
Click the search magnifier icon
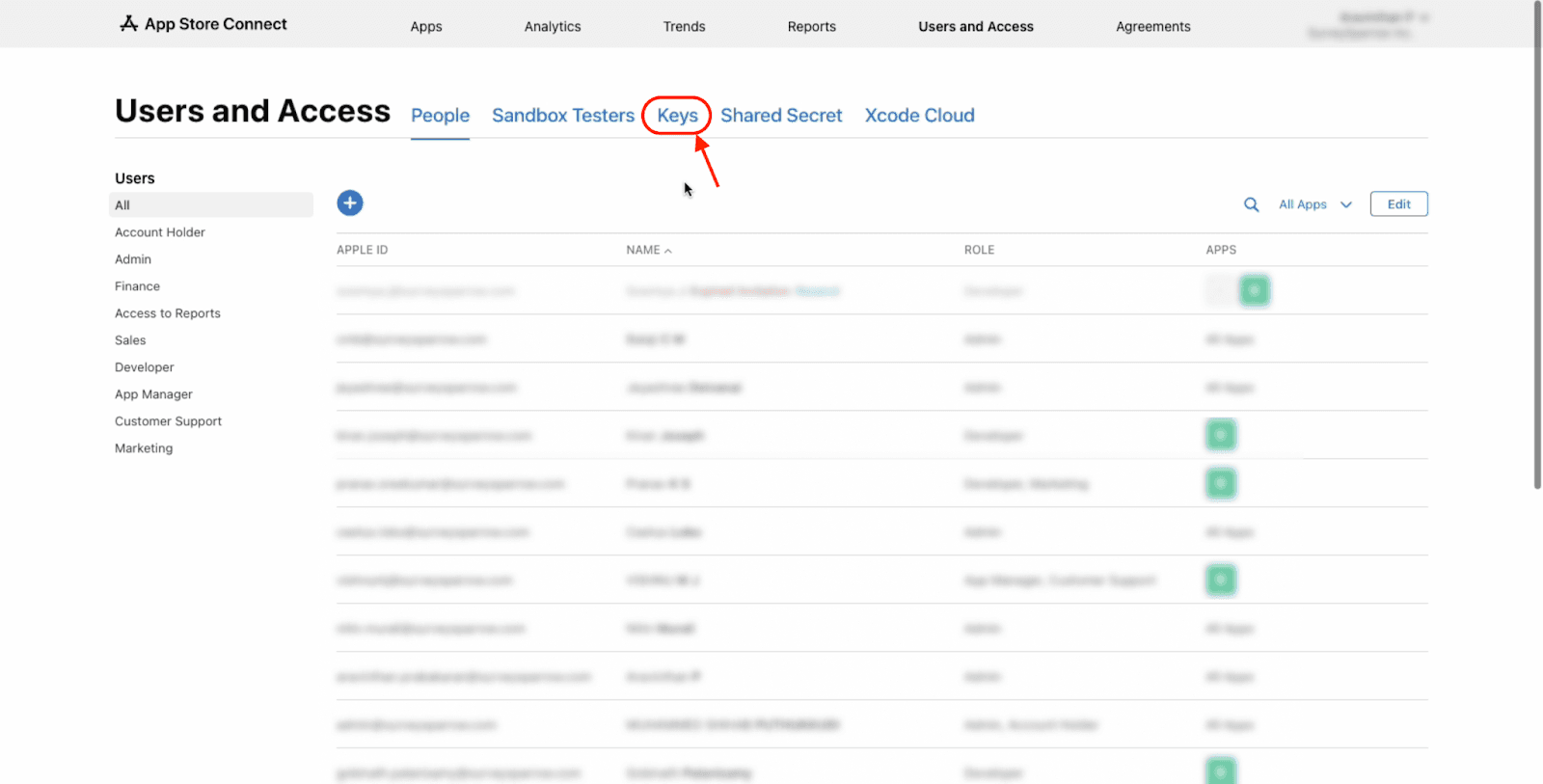(x=1251, y=204)
